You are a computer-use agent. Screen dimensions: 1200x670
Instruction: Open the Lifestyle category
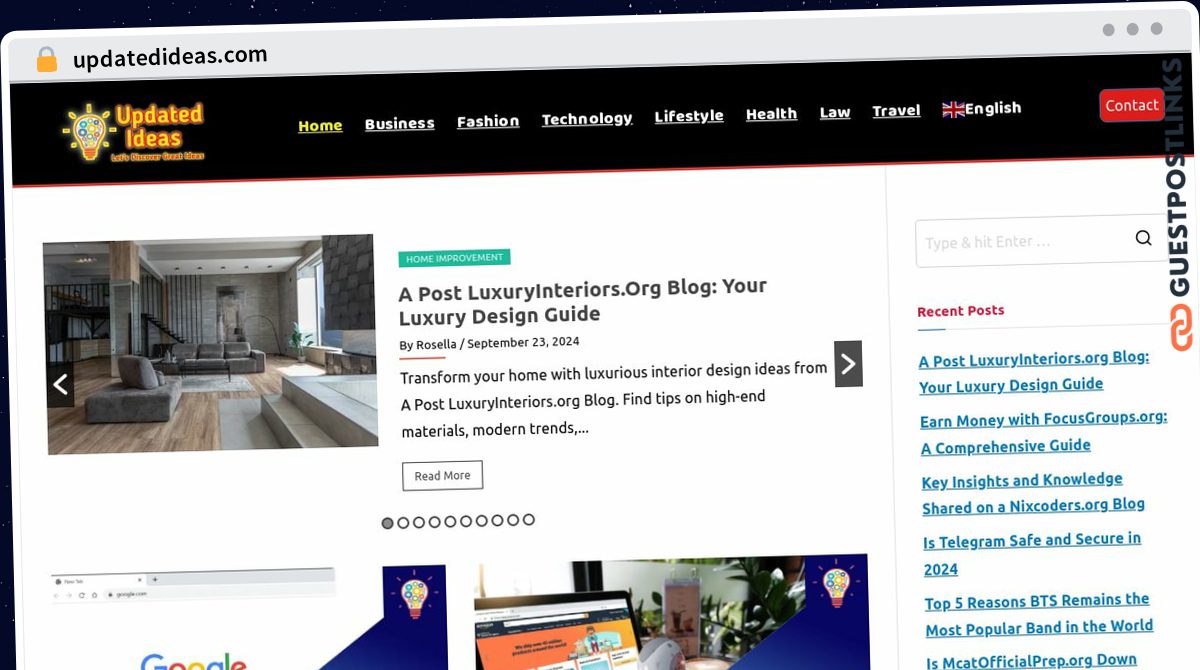689,117
